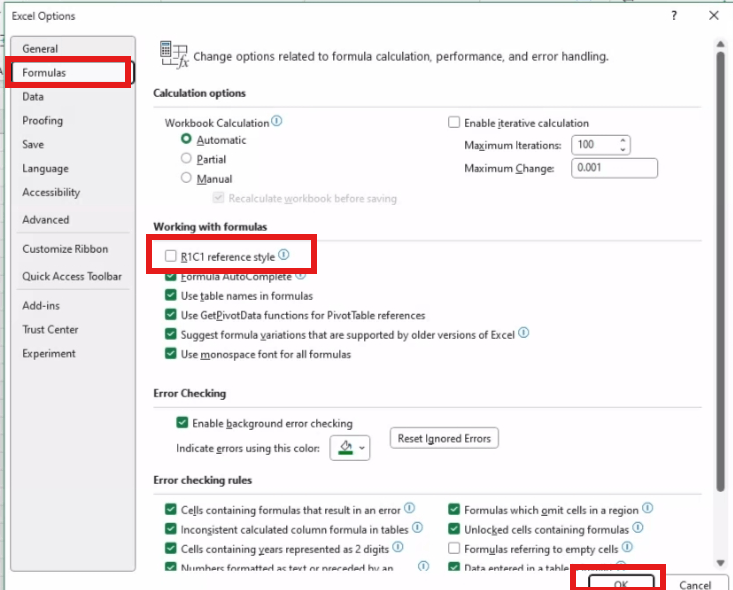Open the Add-ins category
Screen dimensions: 733x590
pos(41,306)
